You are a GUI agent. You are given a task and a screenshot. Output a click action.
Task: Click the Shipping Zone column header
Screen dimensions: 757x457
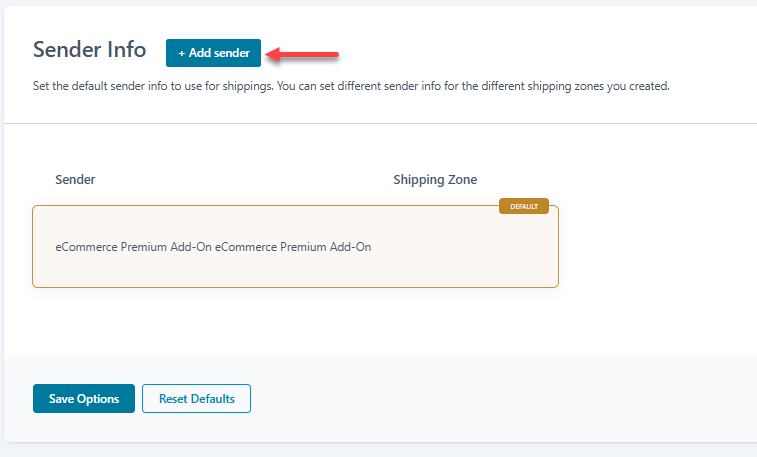coord(435,180)
